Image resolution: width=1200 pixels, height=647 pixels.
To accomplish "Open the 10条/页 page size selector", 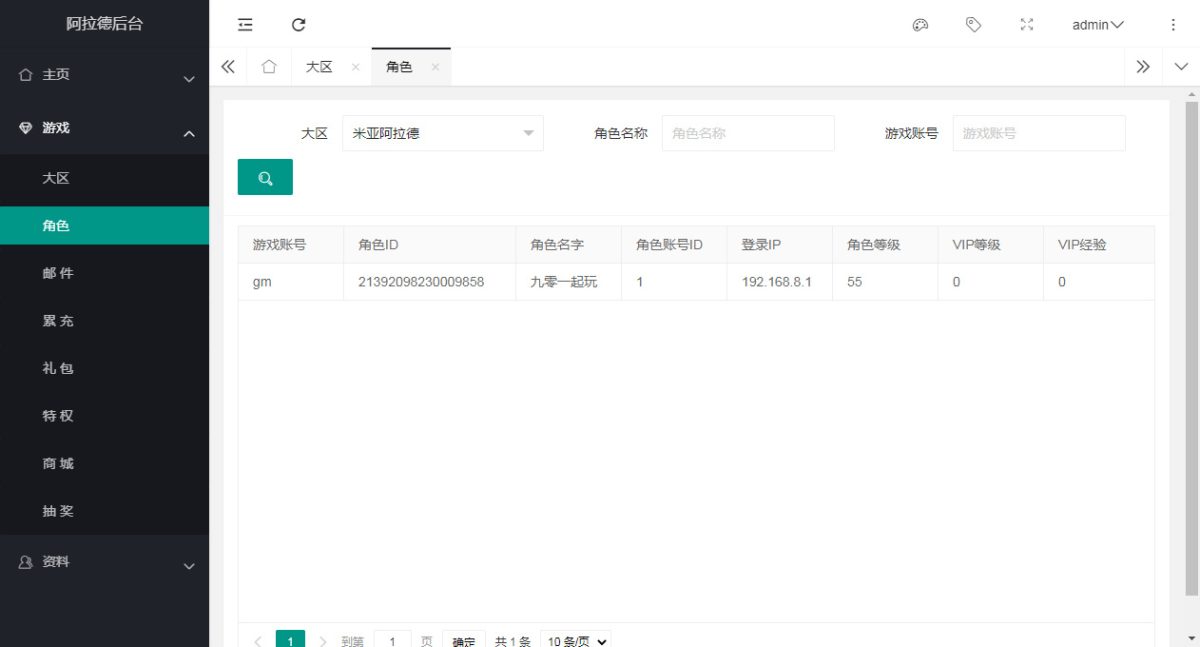I will (x=576, y=641).
